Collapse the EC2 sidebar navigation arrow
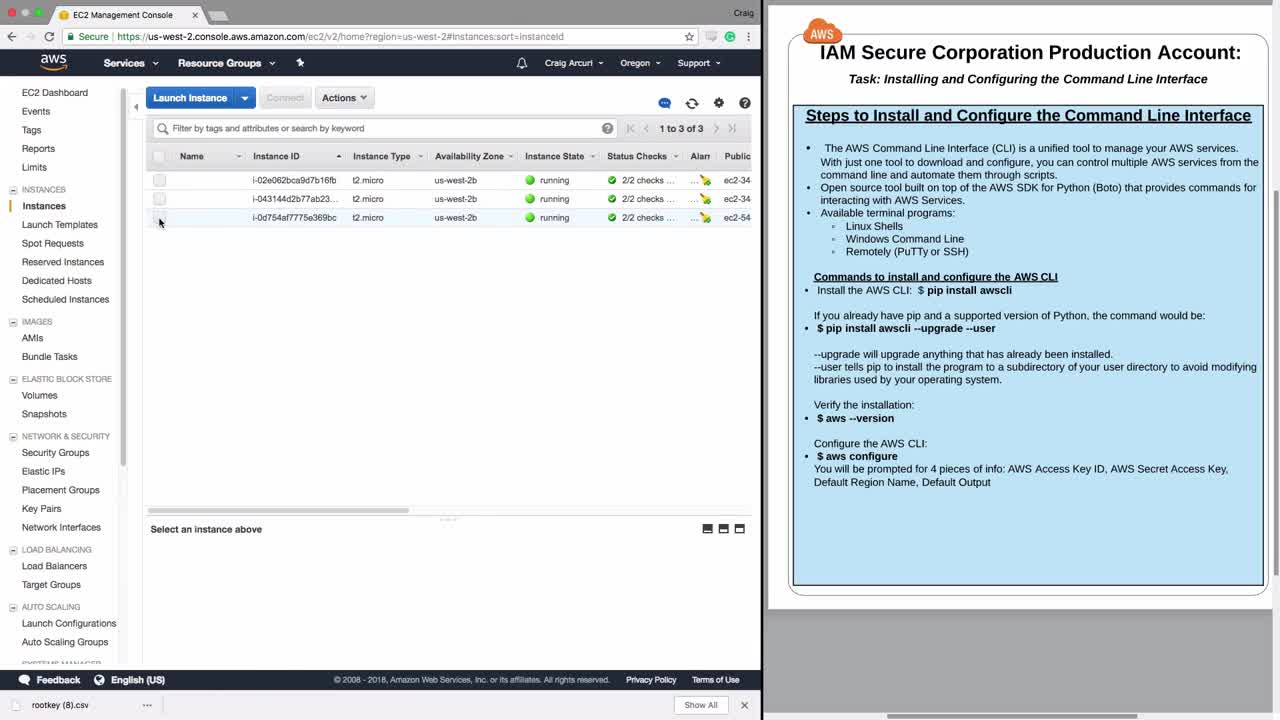Screen dimensions: 1280x720 point(136,107)
